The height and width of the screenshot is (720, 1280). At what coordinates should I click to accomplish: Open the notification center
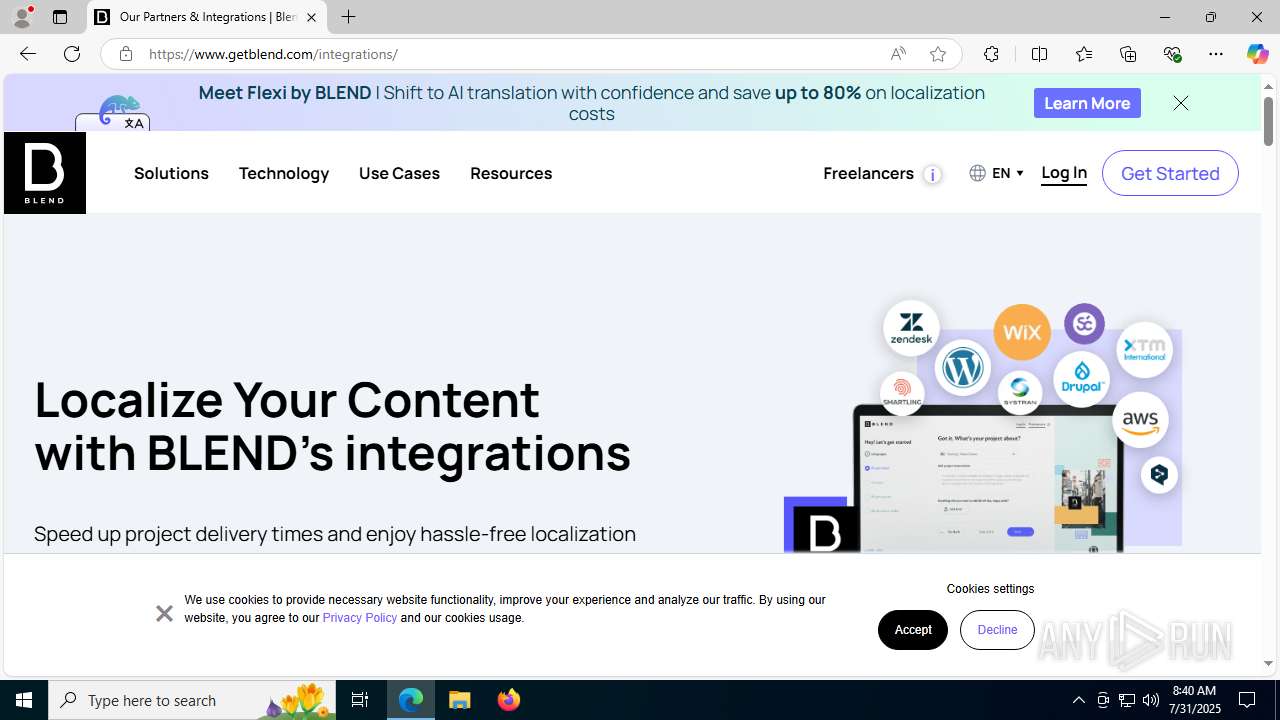coord(1248,700)
